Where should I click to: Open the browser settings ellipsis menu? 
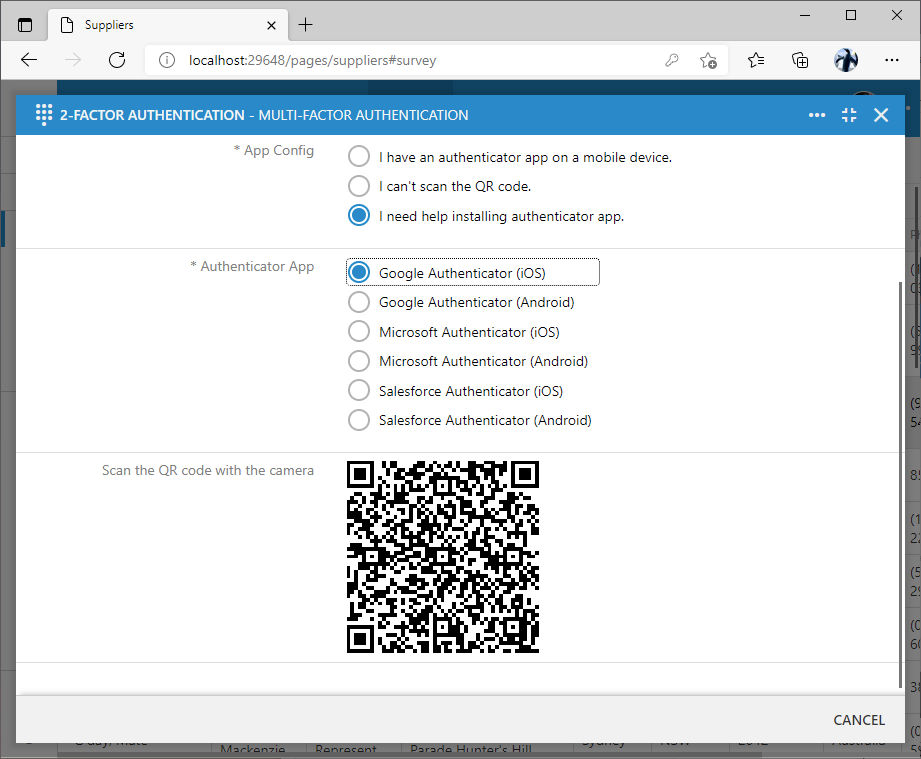tap(892, 60)
